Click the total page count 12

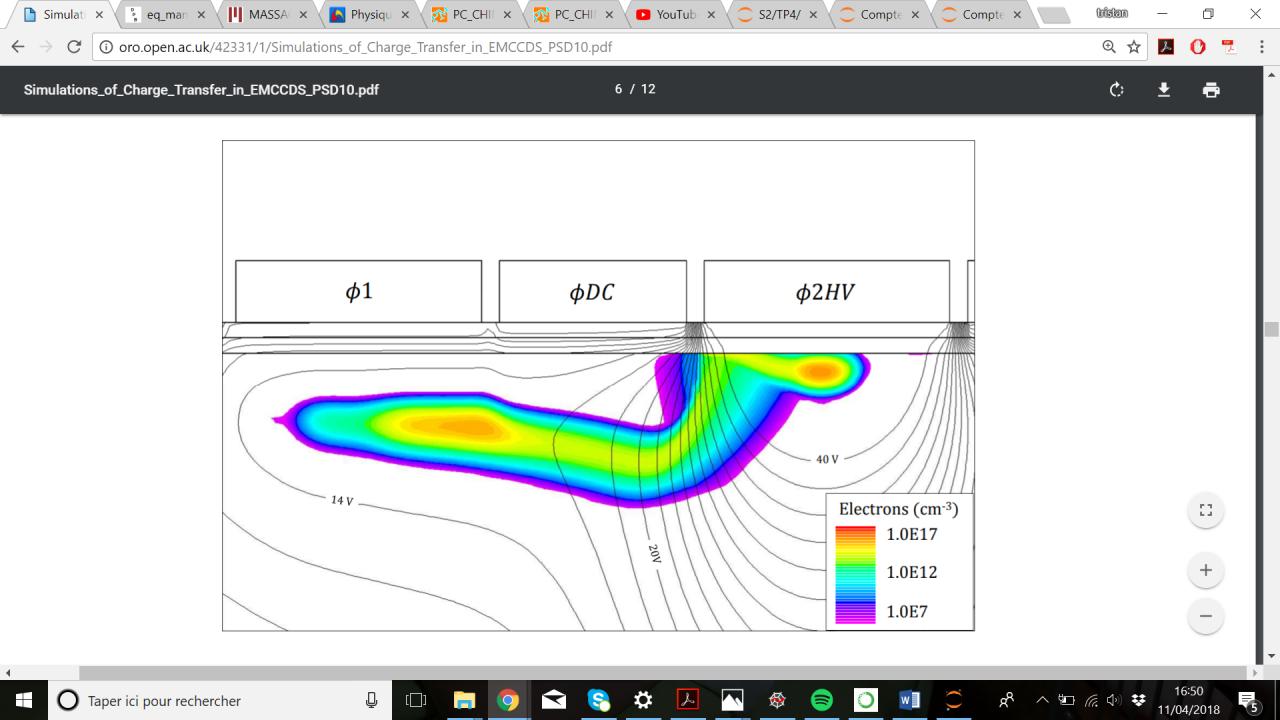tap(648, 89)
